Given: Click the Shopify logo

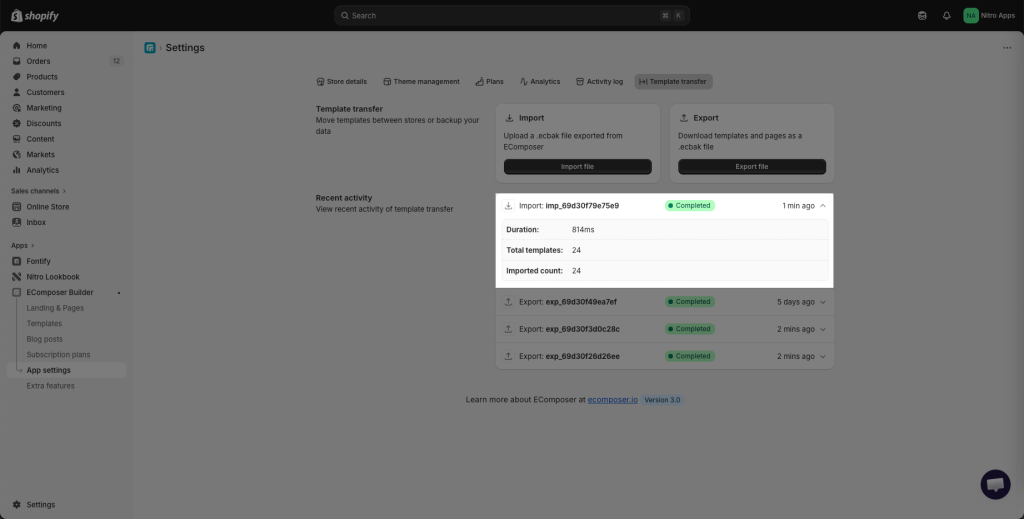Looking at the screenshot, I should point(35,15).
